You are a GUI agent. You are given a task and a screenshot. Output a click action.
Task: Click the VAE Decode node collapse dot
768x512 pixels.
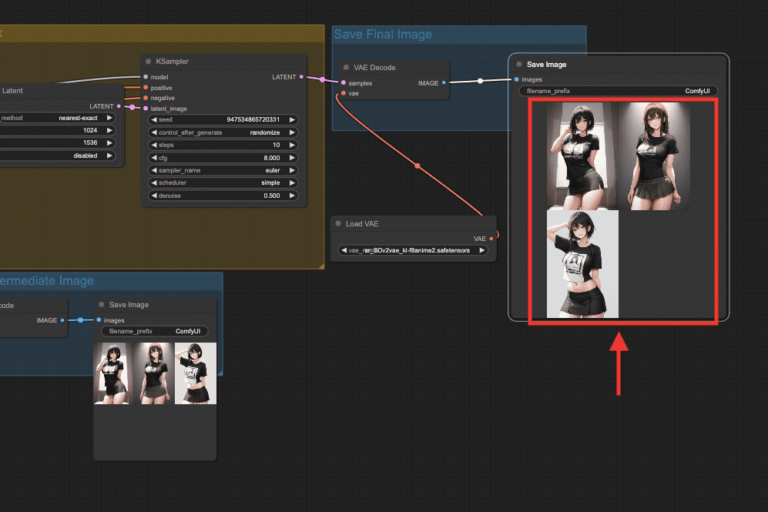[346, 68]
